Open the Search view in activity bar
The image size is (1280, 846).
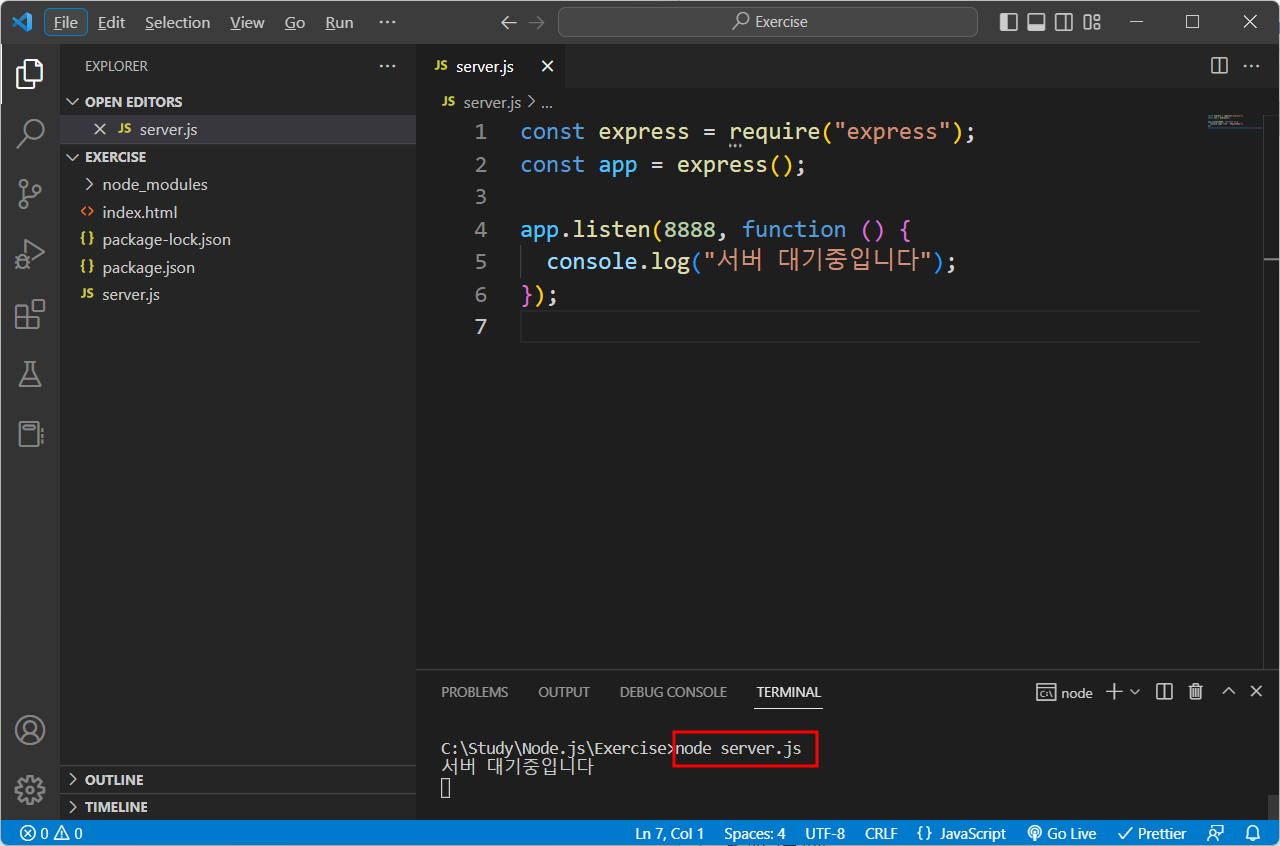pos(30,133)
